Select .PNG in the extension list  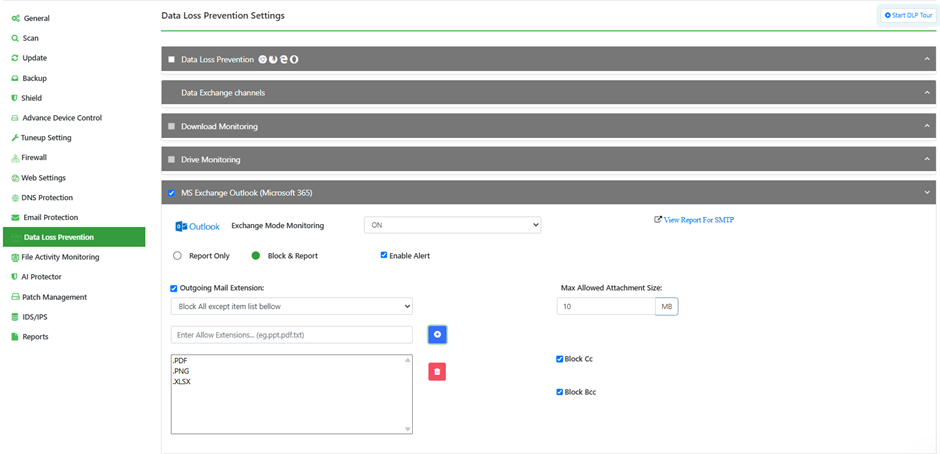point(180,371)
